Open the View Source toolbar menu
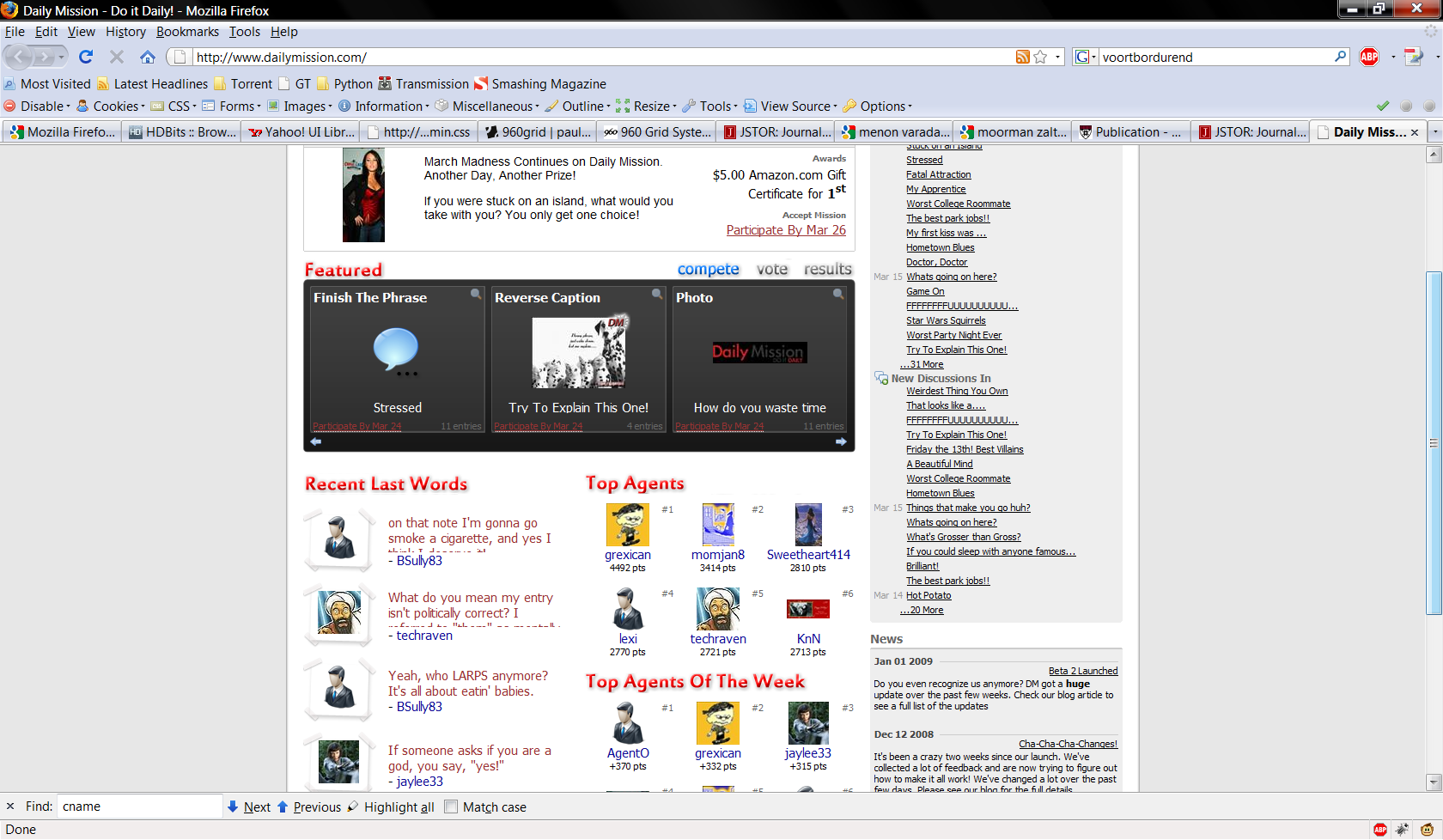 tap(790, 107)
